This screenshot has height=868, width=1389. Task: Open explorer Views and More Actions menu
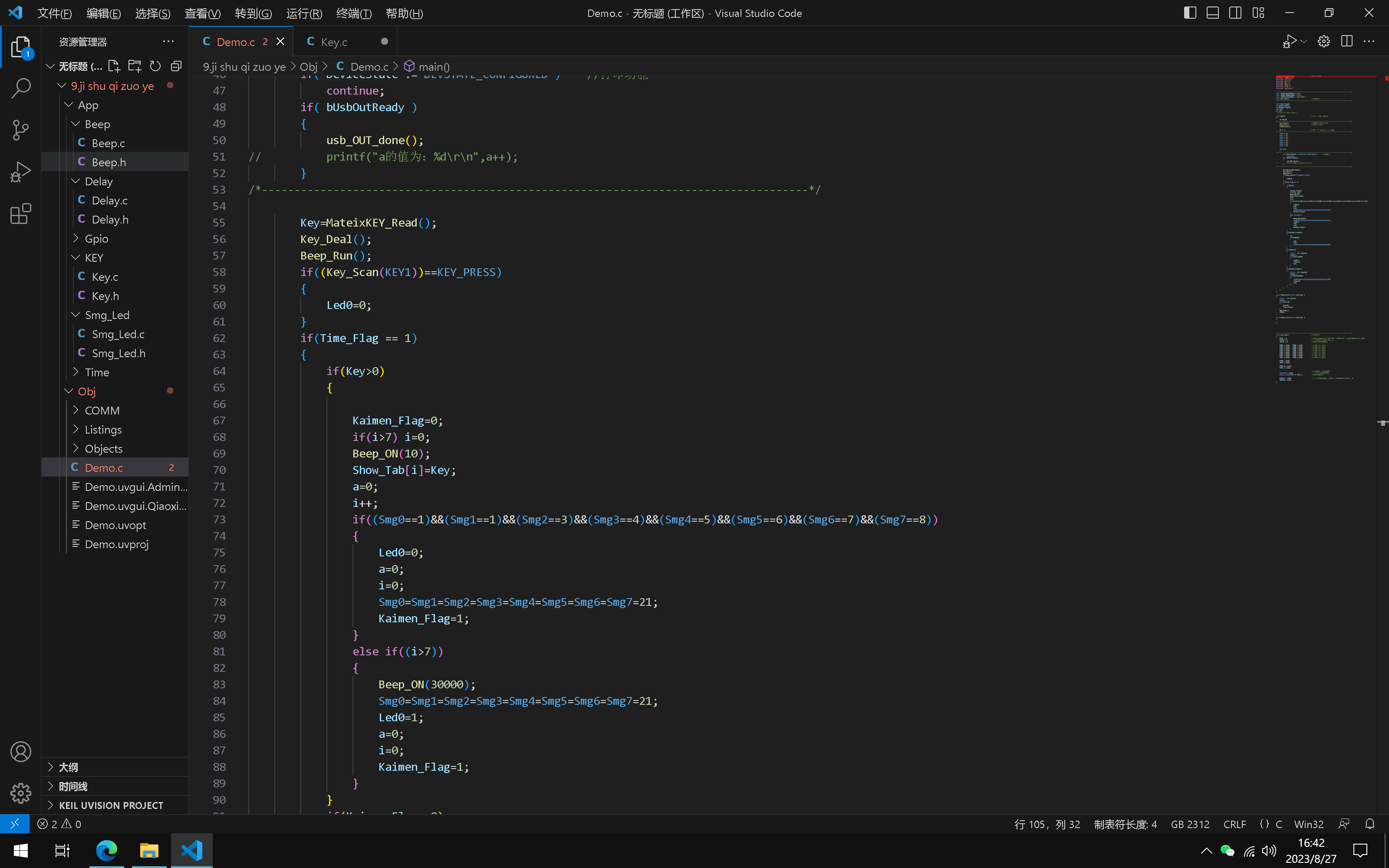coord(168,41)
